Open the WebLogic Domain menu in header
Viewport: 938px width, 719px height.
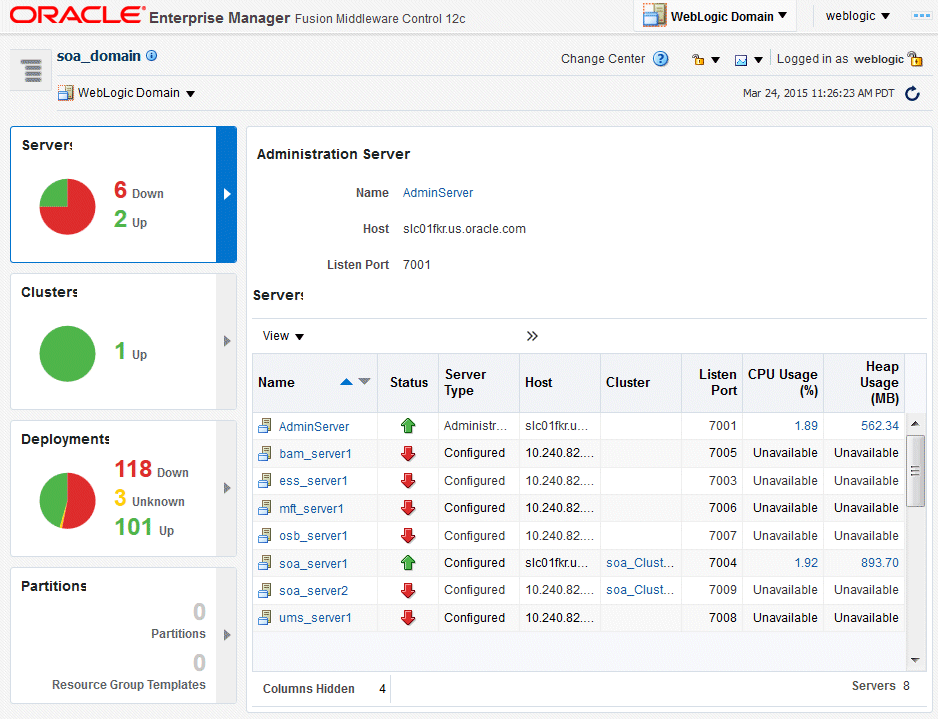[715, 16]
